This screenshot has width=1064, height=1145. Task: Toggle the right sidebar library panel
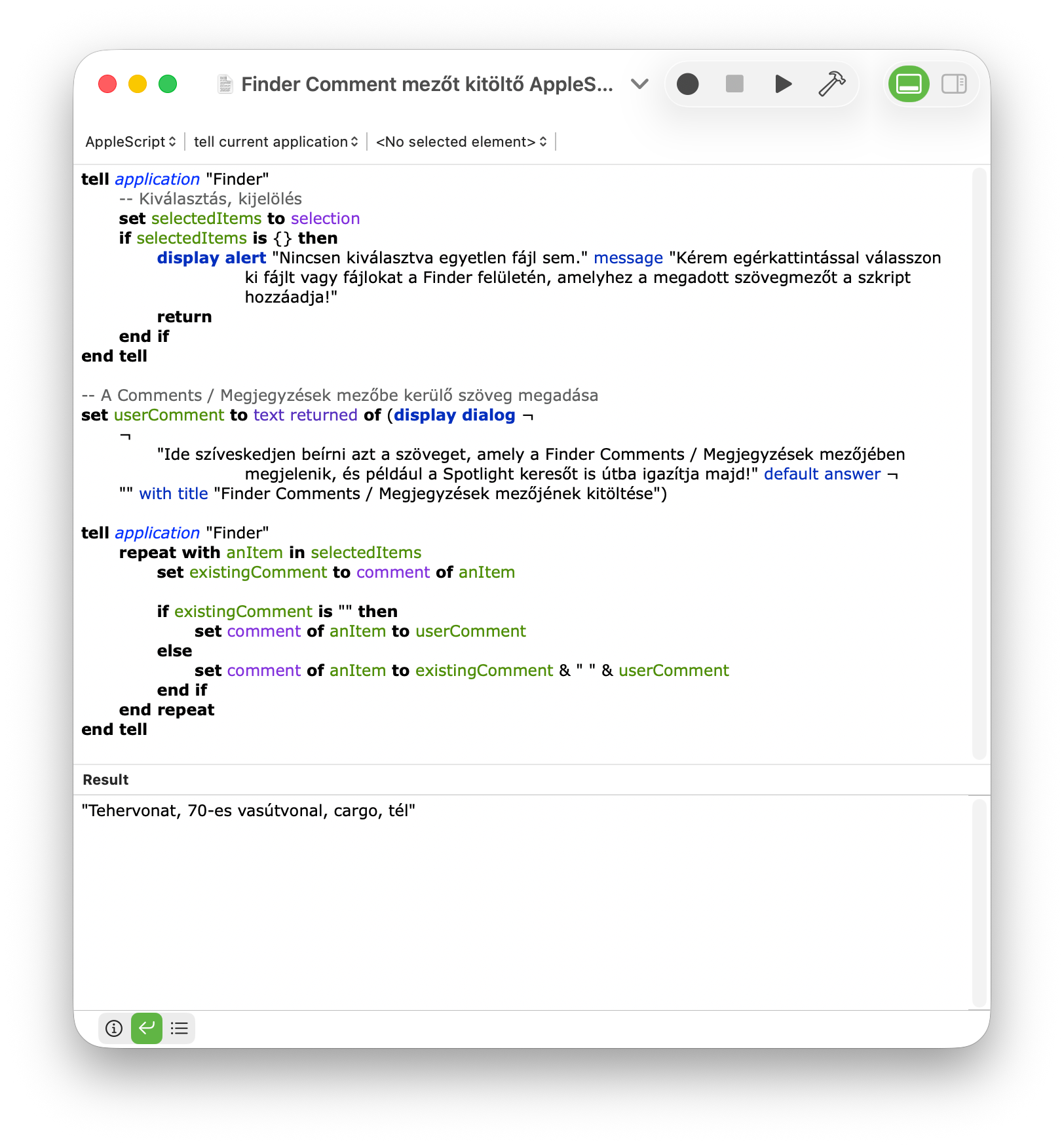[x=953, y=84]
